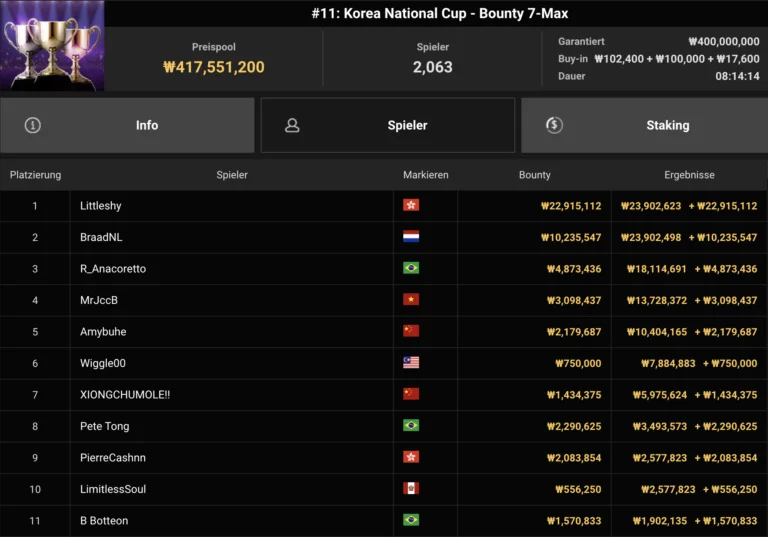Viewport: 768px width, 537px height.
Task: Sort by the Platzierung column header
Action: tap(35, 175)
